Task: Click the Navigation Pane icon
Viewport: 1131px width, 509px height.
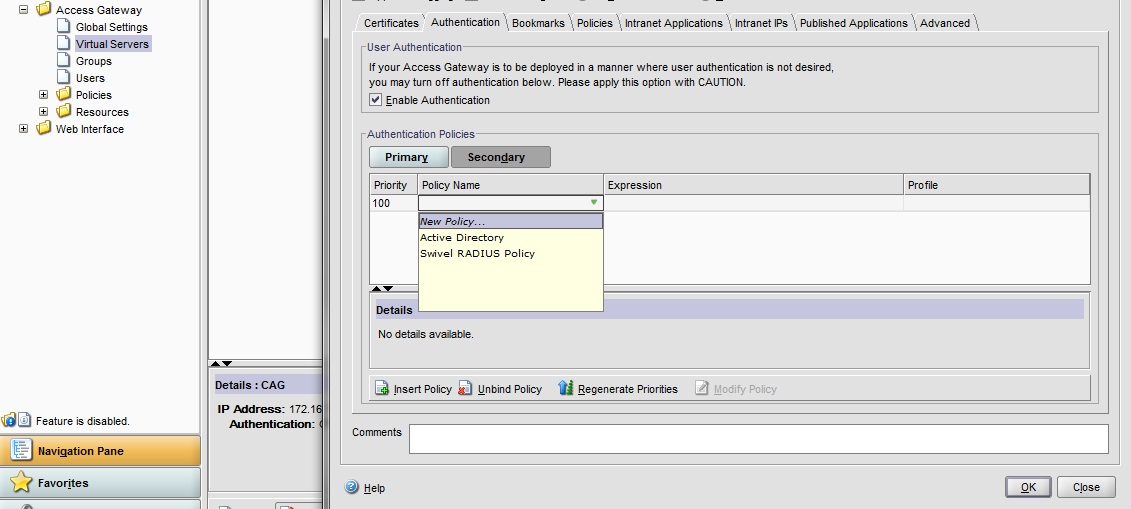Action: click(21, 451)
